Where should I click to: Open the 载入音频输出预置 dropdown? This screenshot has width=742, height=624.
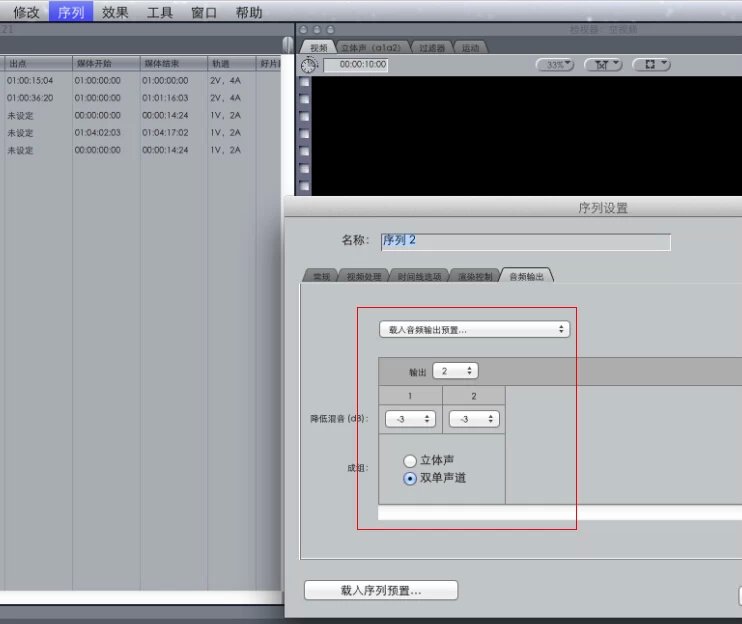[474, 329]
